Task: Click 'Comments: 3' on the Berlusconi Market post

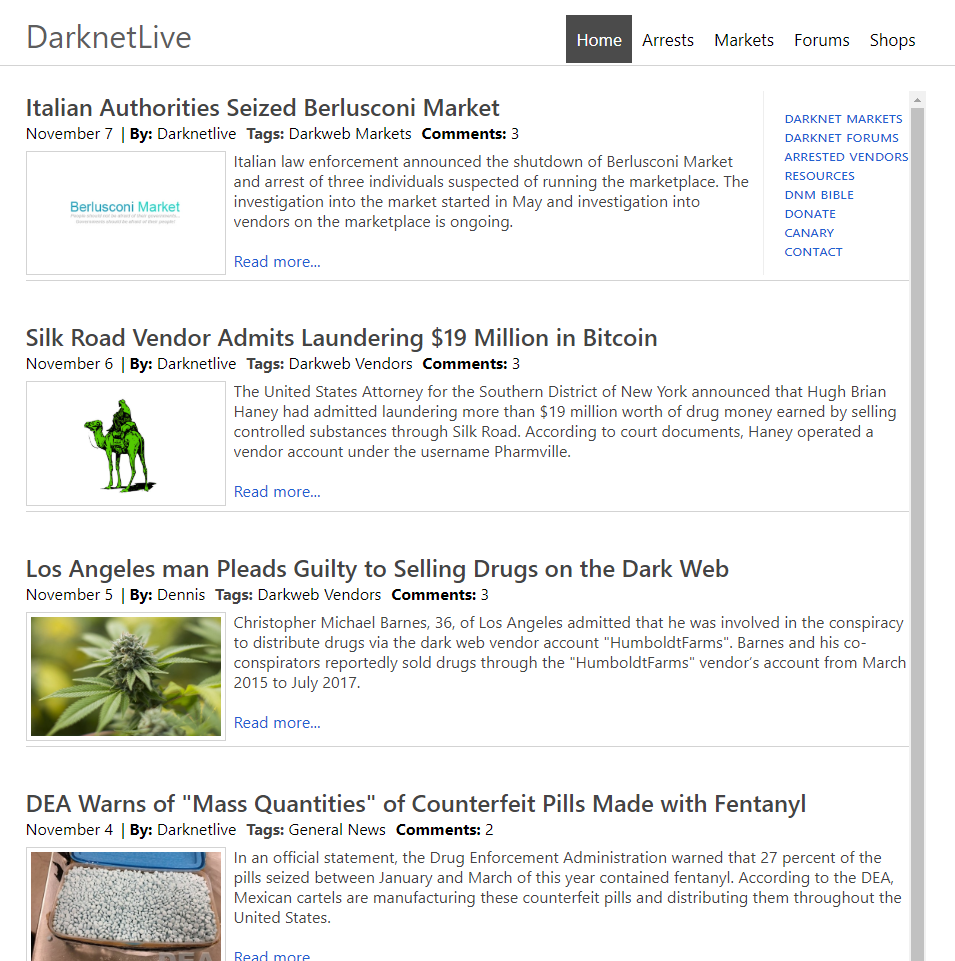Action: (x=470, y=134)
